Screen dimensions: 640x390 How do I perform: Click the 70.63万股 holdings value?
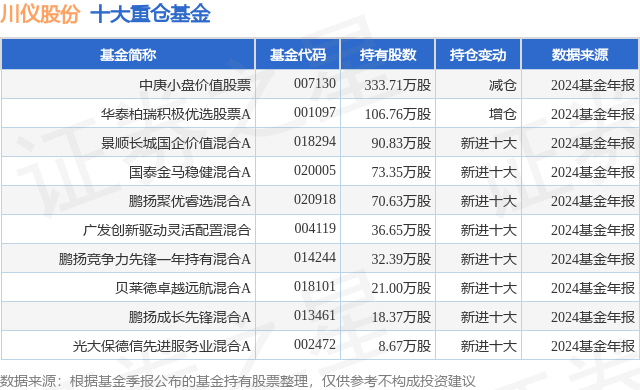pyautogui.click(x=401, y=201)
